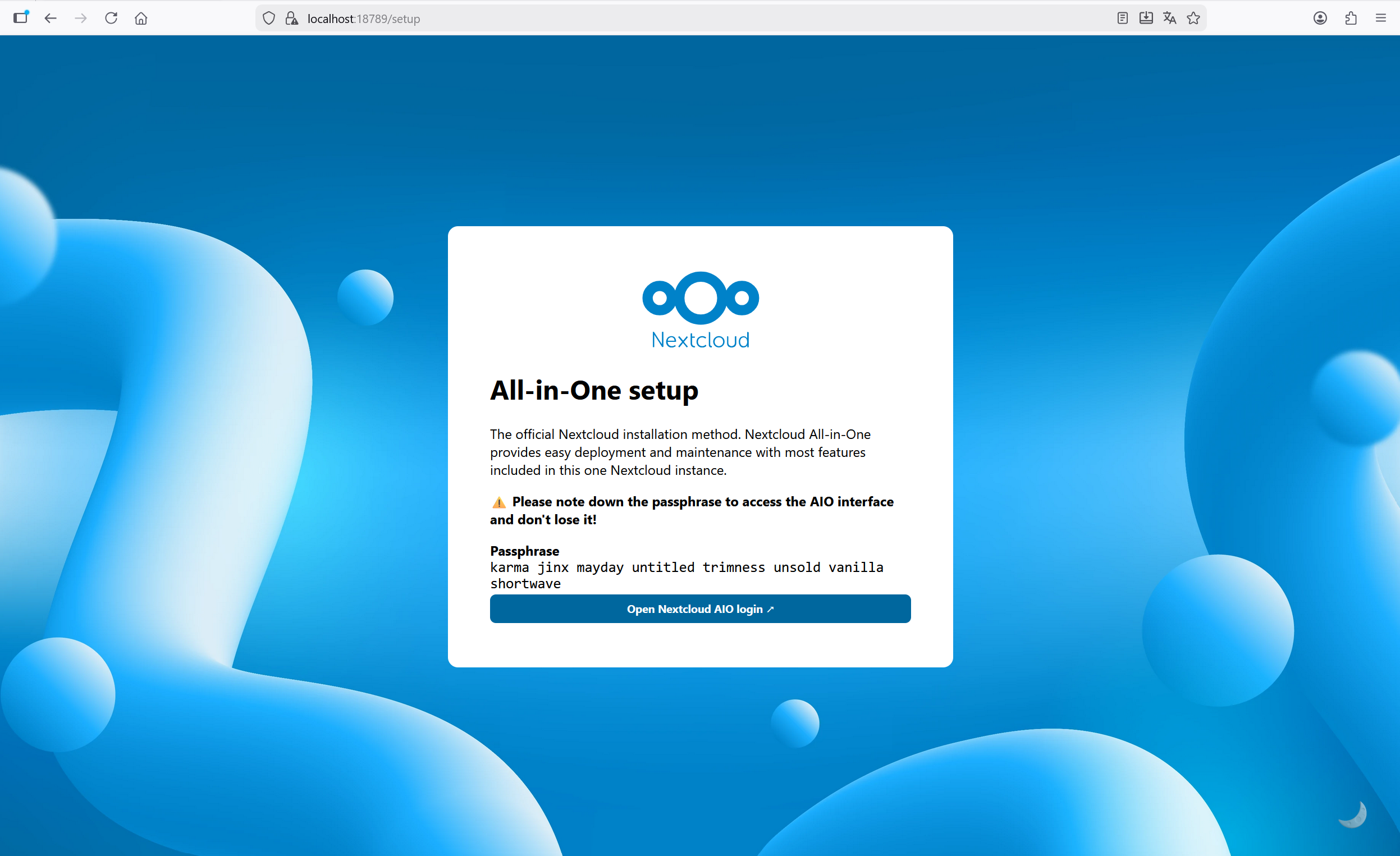Open Reader View for this page
Screen dimensions: 1400x856
[1122, 17]
